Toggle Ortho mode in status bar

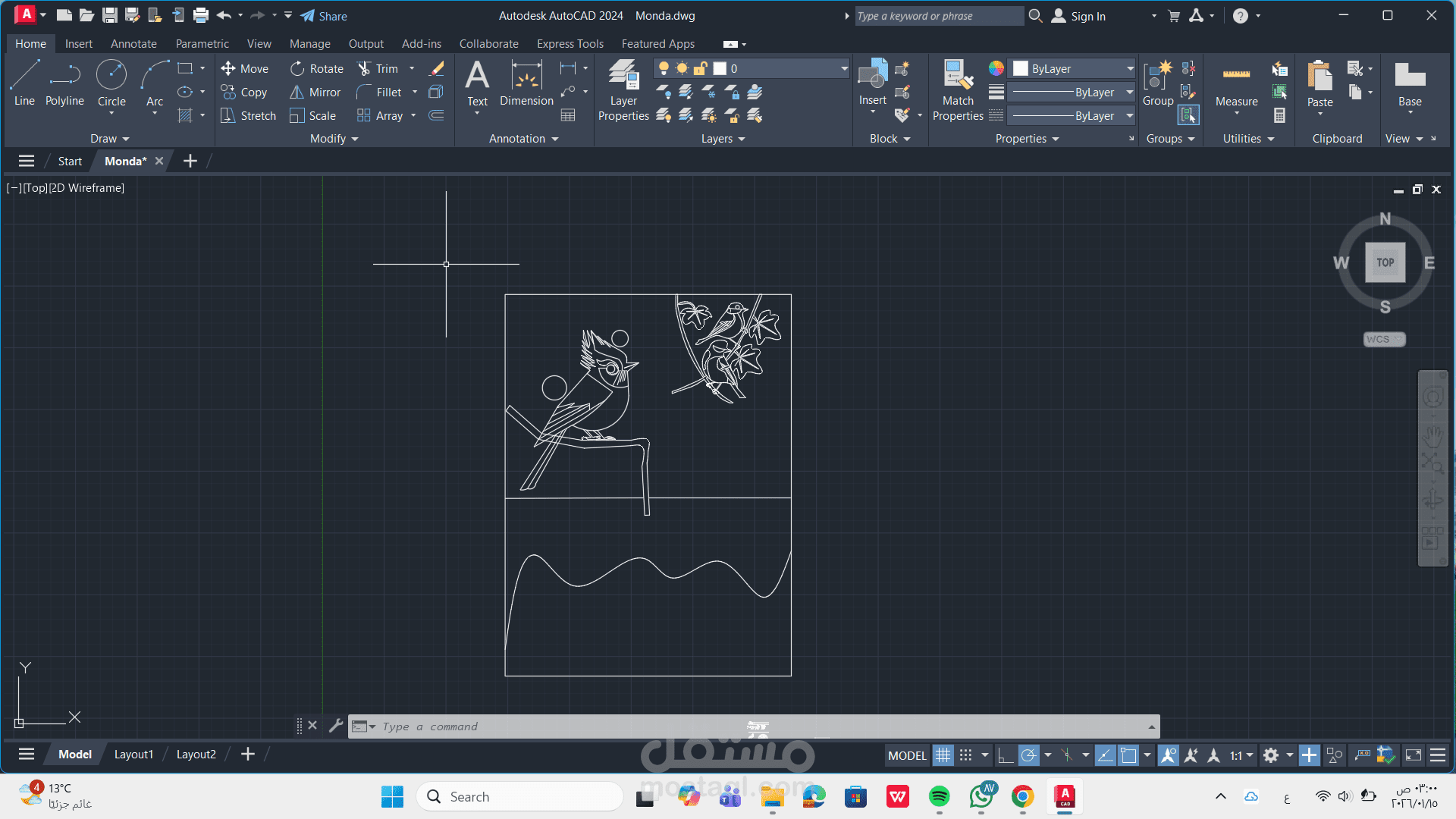tap(1005, 755)
